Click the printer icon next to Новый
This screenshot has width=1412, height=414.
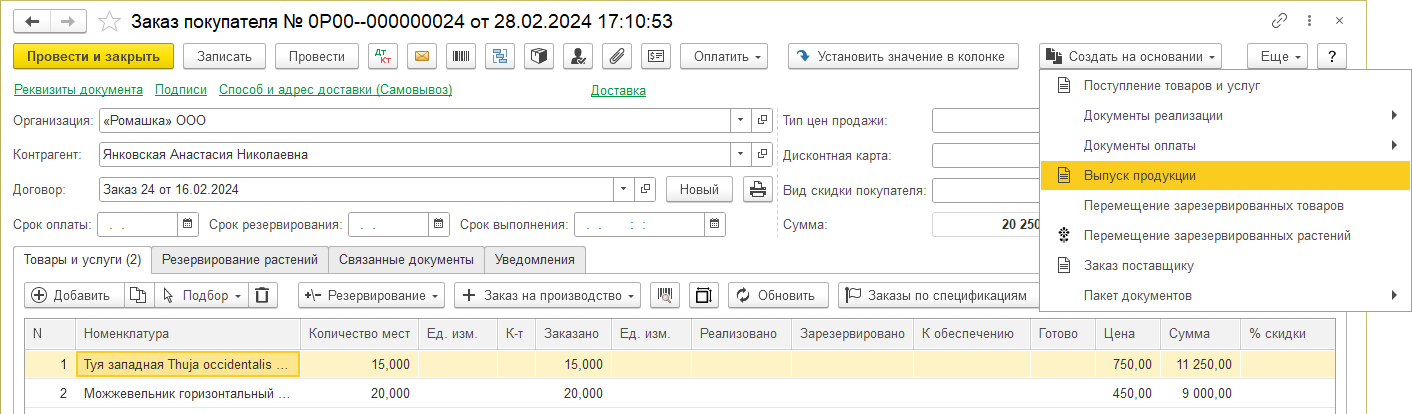point(759,189)
